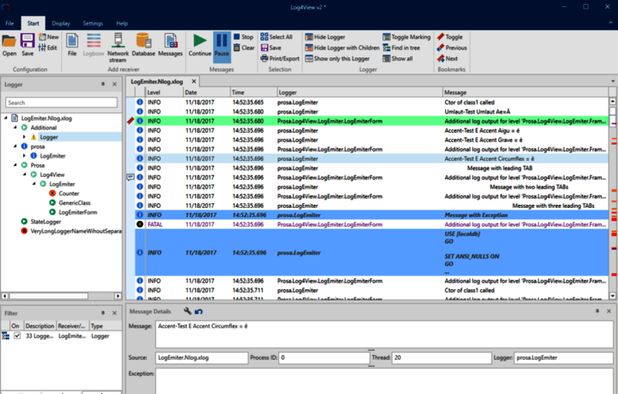Switch to the Start ribbon tab
618x394 pixels.
click(x=33, y=23)
